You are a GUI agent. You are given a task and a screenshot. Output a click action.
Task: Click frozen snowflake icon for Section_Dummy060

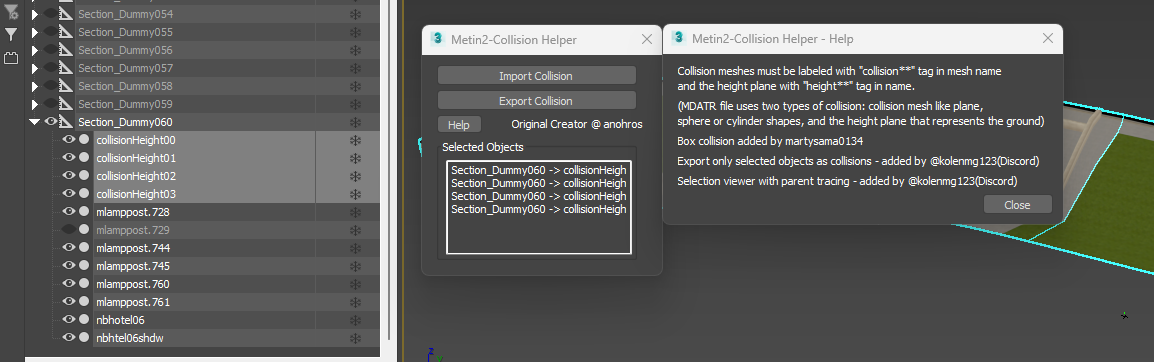355,122
